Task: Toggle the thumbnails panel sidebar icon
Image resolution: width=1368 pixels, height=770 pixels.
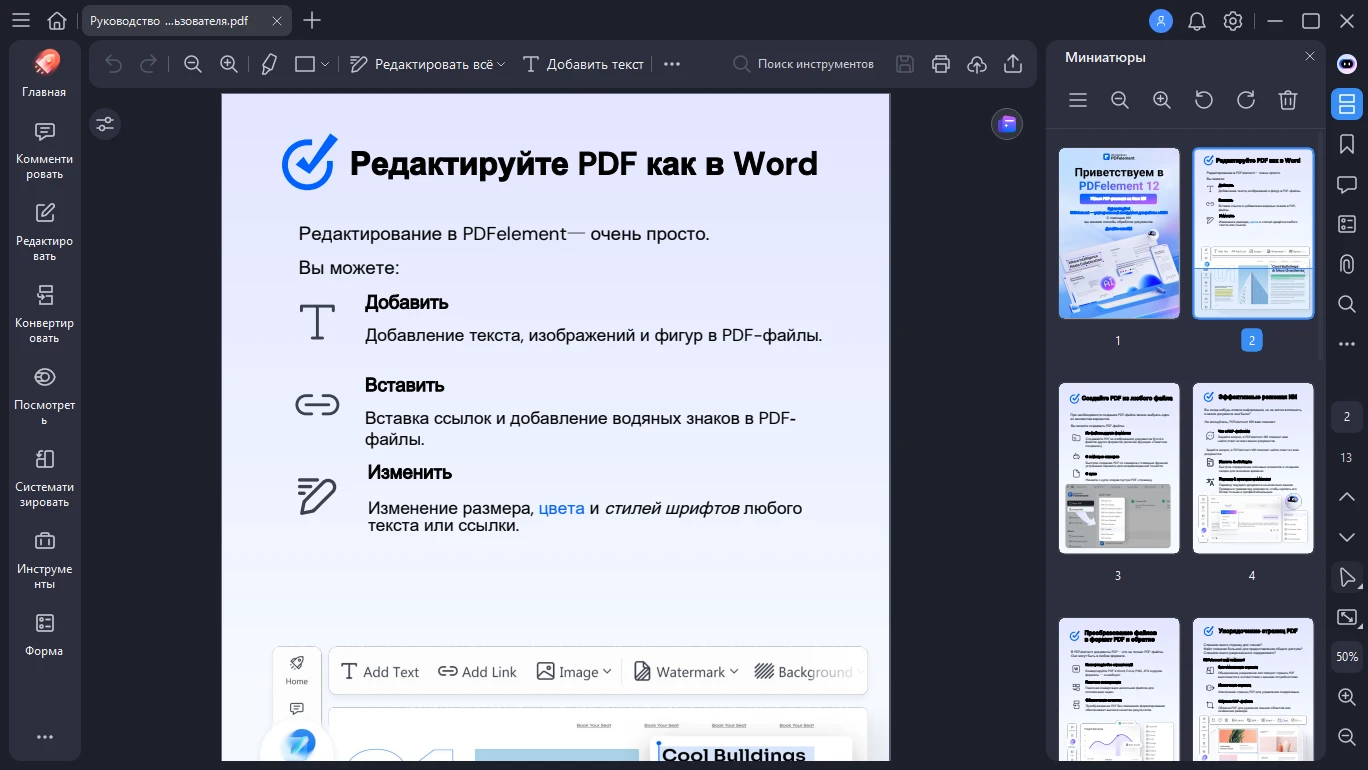Action: [1347, 104]
